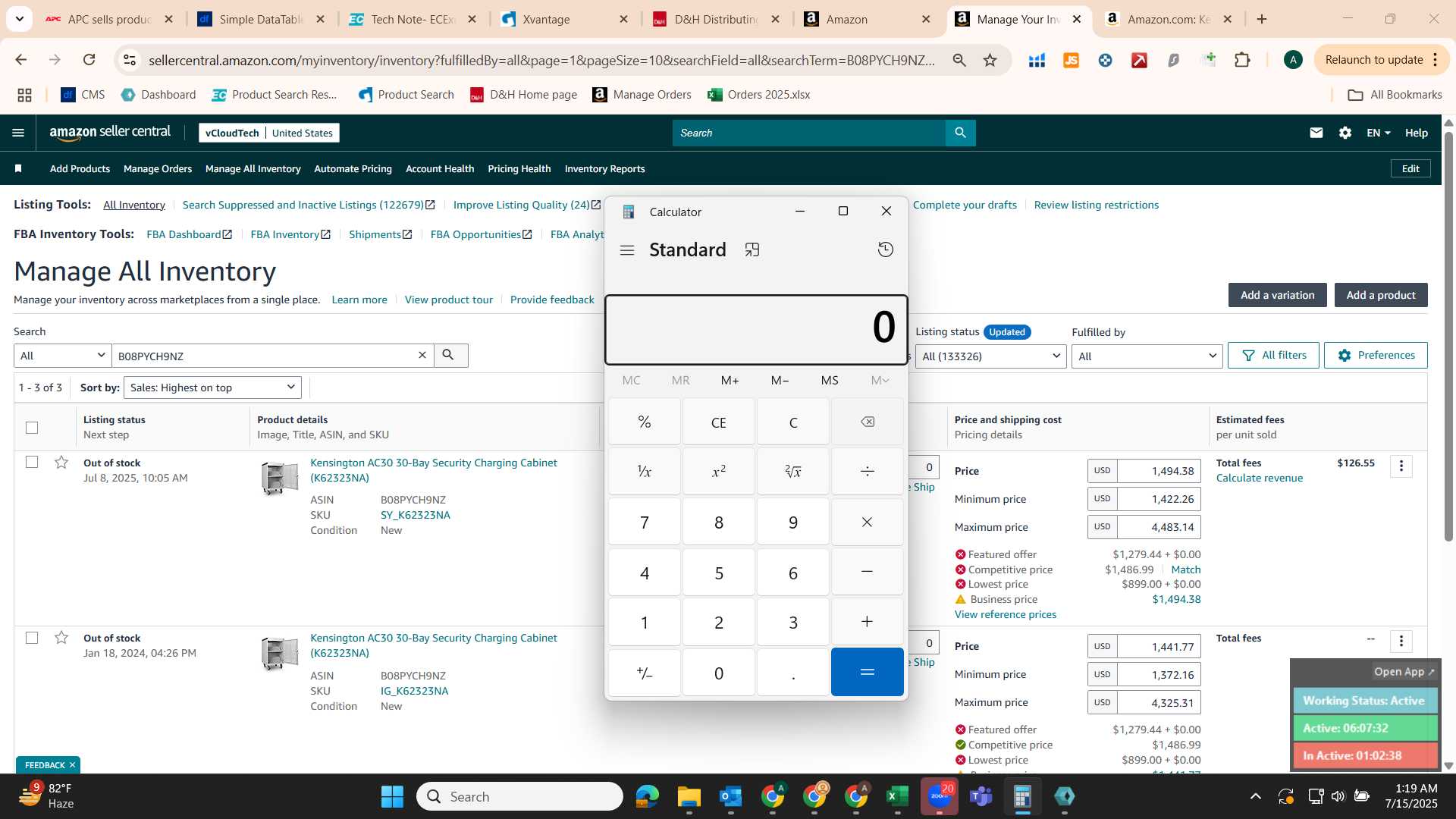The width and height of the screenshot is (1456, 819).
Task: Close the FEEDBACK tab
Action: (73, 765)
